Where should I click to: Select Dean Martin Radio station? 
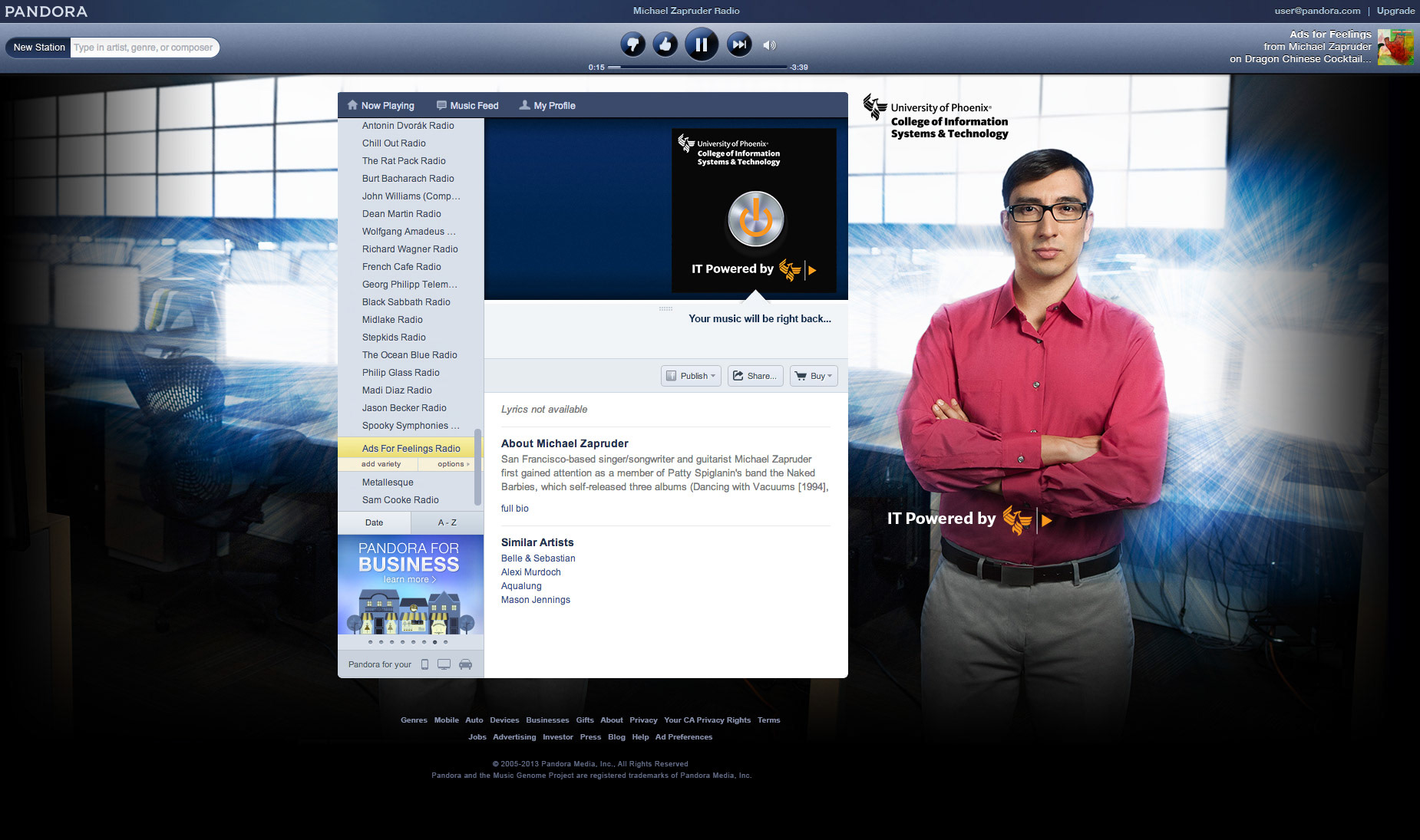(x=401, y=214)
